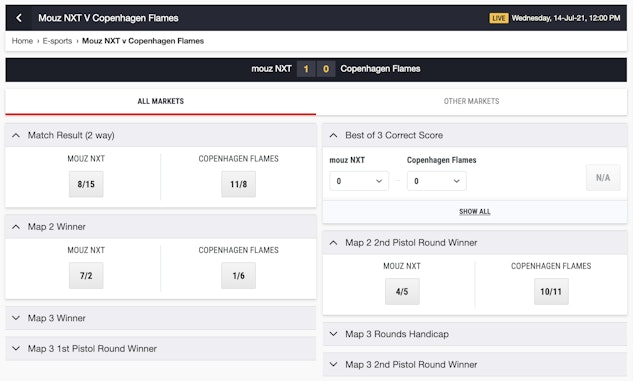Select the All Markets tab
Image resolution: width=633 pixels, height=381 pixels.
(x=161, y=101)
